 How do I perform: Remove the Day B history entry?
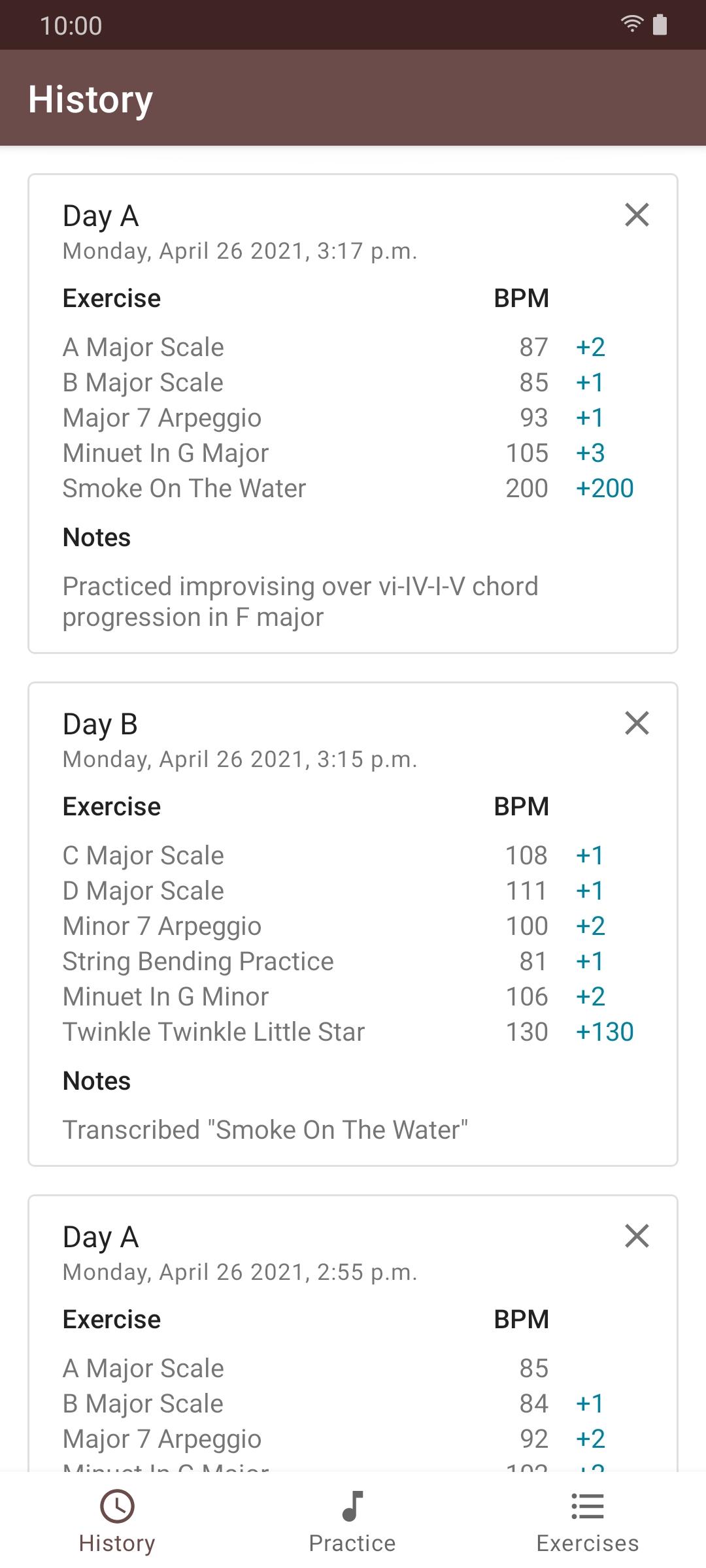637,723
